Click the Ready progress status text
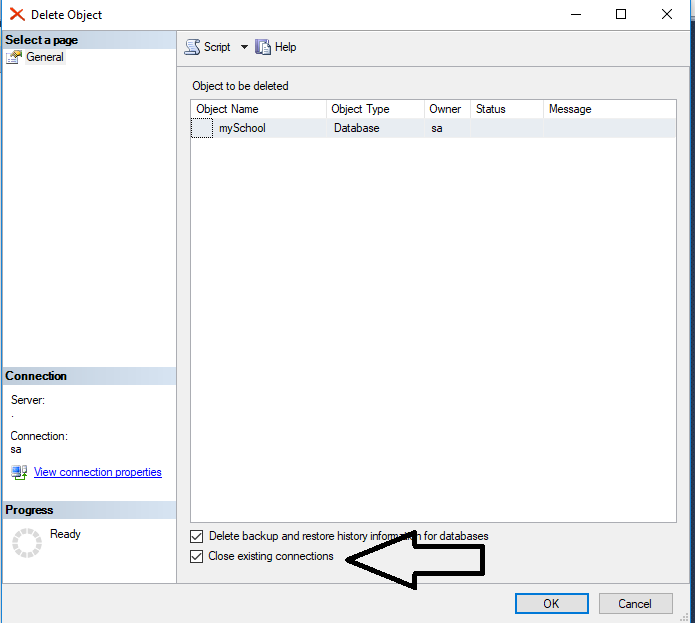Image resolution: width=695 pixels, height=623 pixels. click(x=65, y=534)
